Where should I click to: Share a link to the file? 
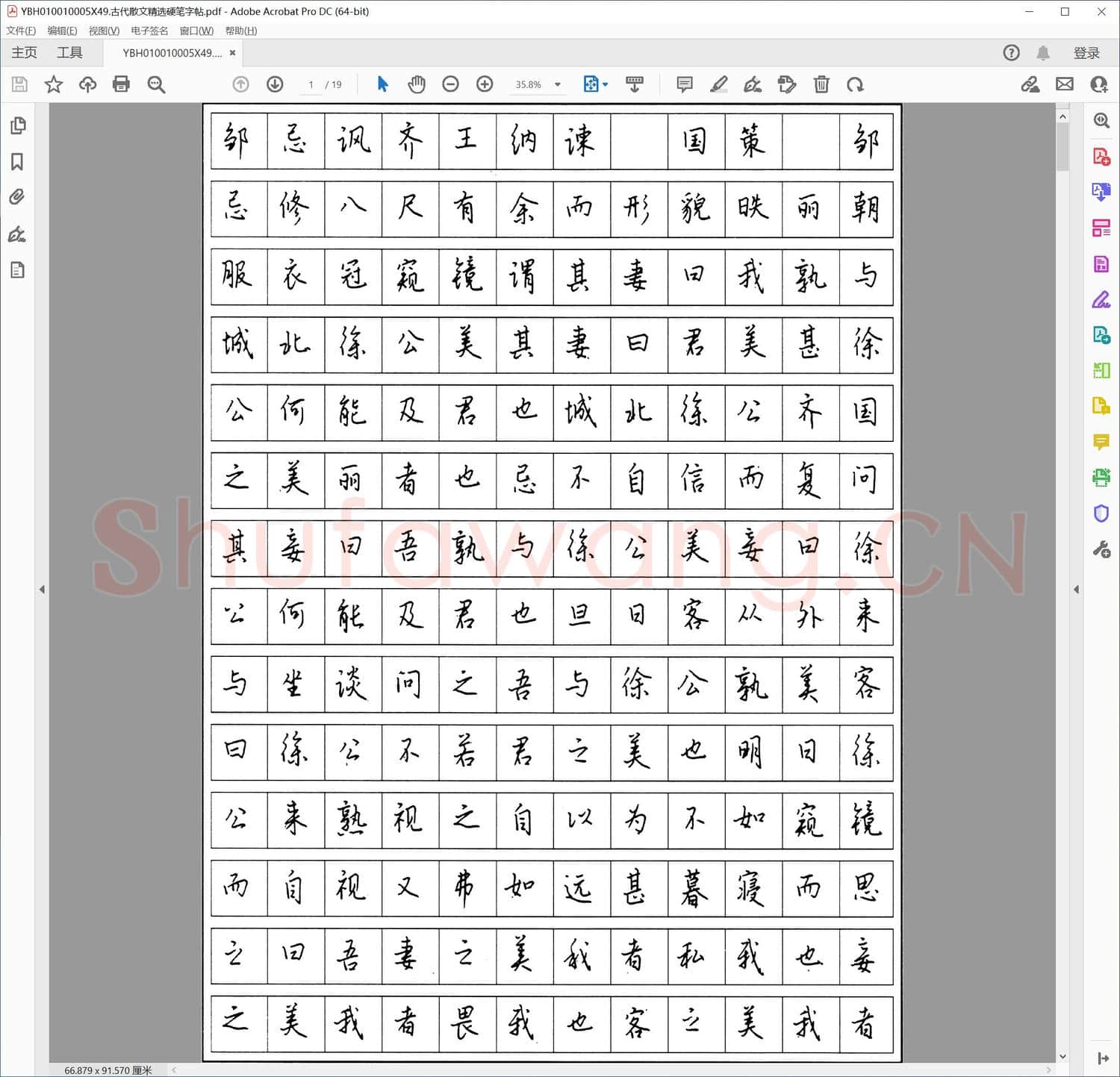coord(1030,84)
